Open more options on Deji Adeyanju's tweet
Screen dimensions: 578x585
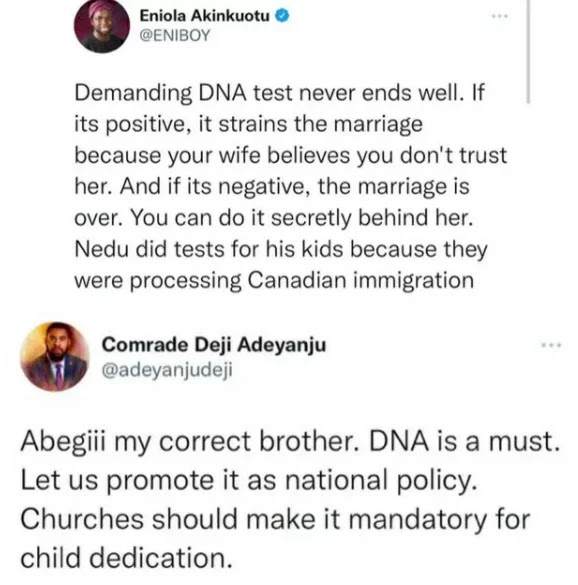coord(552,345)
